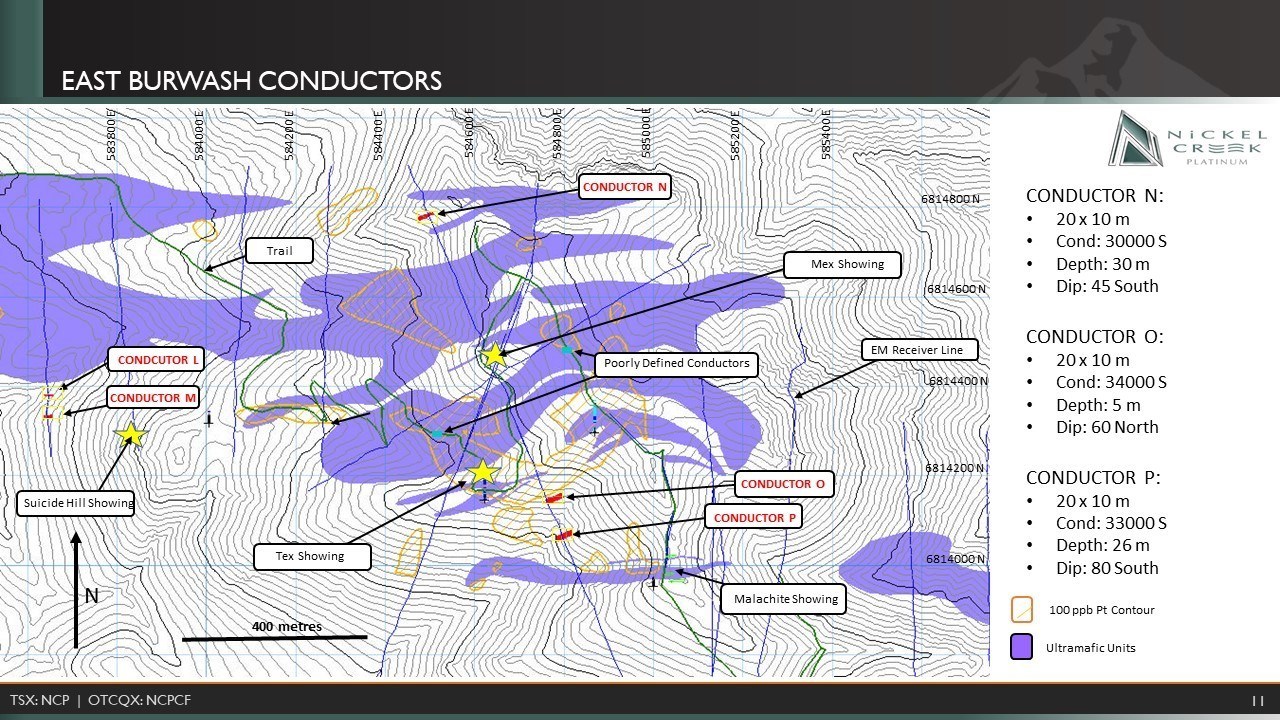Click the Depth: 26 m bullet
Image resolution: width=1280 pixels, height=720 pixels.
[x=1103, y=546]
